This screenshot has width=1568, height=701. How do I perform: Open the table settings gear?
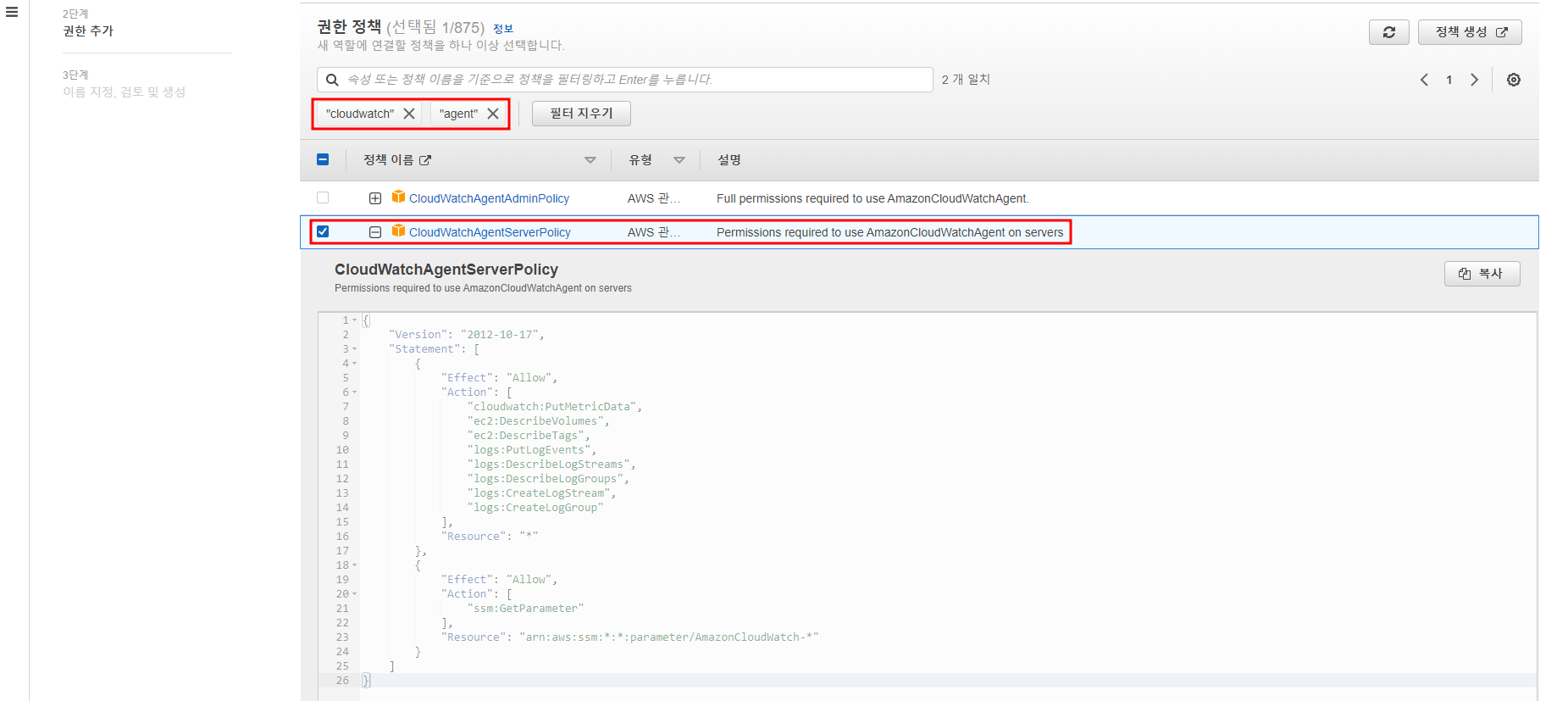coord(1513,80)
